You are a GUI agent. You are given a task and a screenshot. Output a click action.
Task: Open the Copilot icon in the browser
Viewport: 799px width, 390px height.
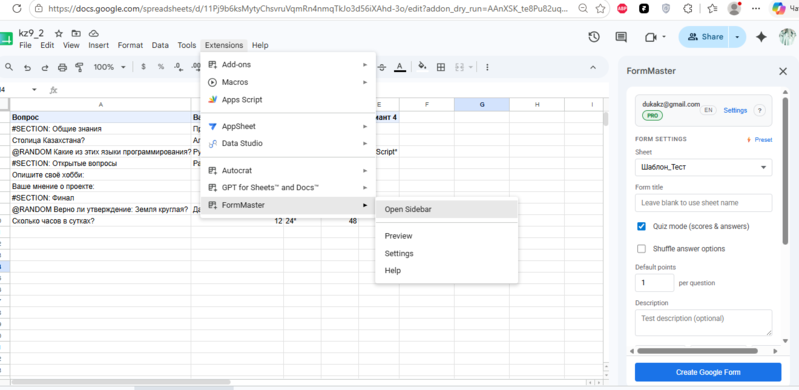point(779,9)
